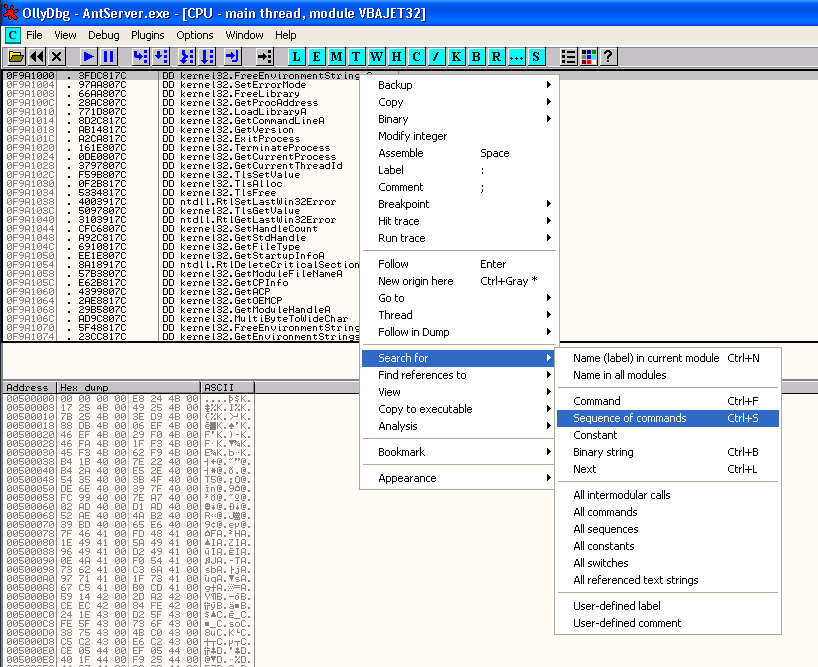This screenshot has height=667, width=818.
Task: Expand the Hit trace submenu
Action: (460, 221)
